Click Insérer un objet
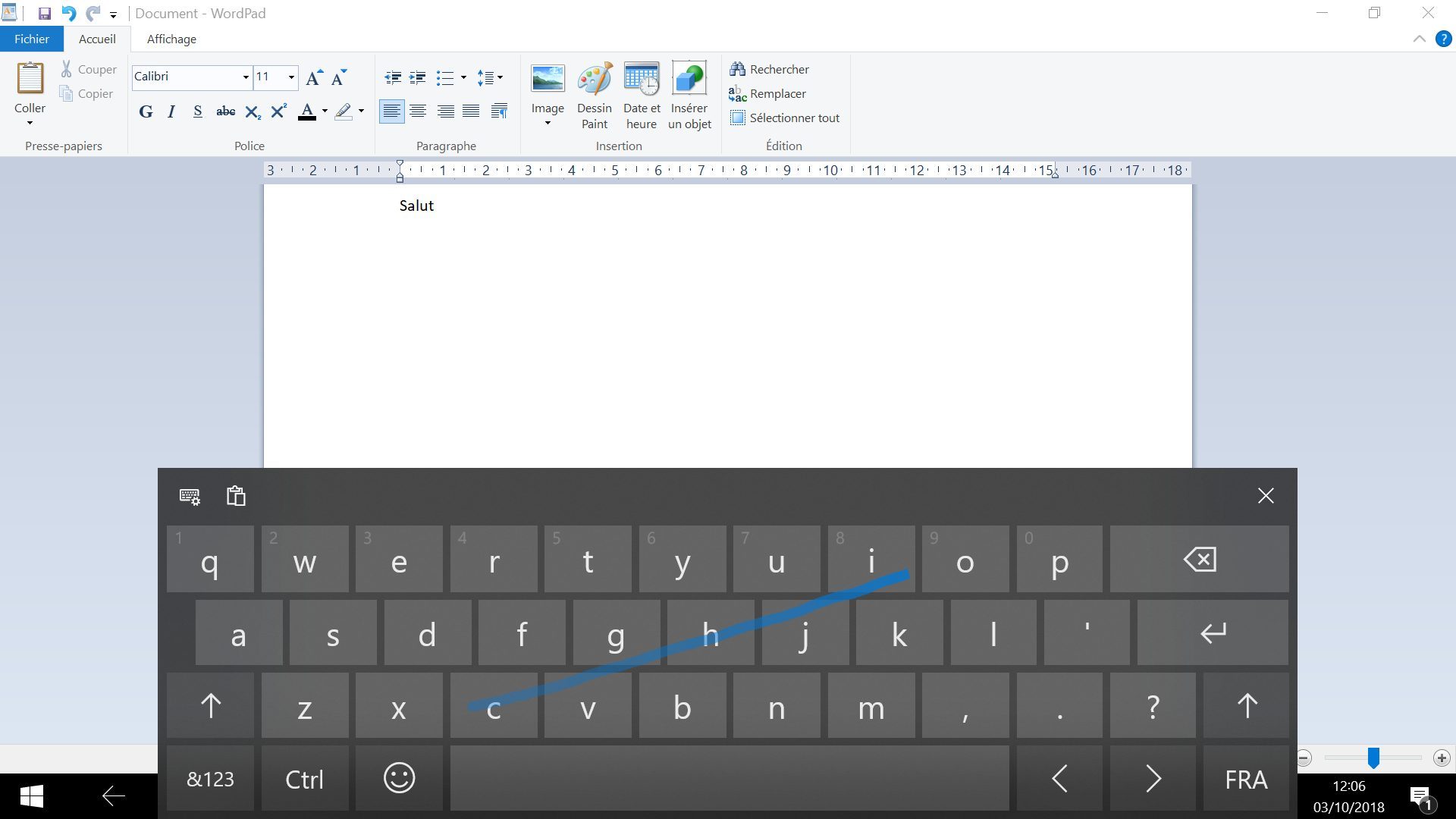Image resolution: width=1456 pixels, height=819 pixels. [689, 96]
